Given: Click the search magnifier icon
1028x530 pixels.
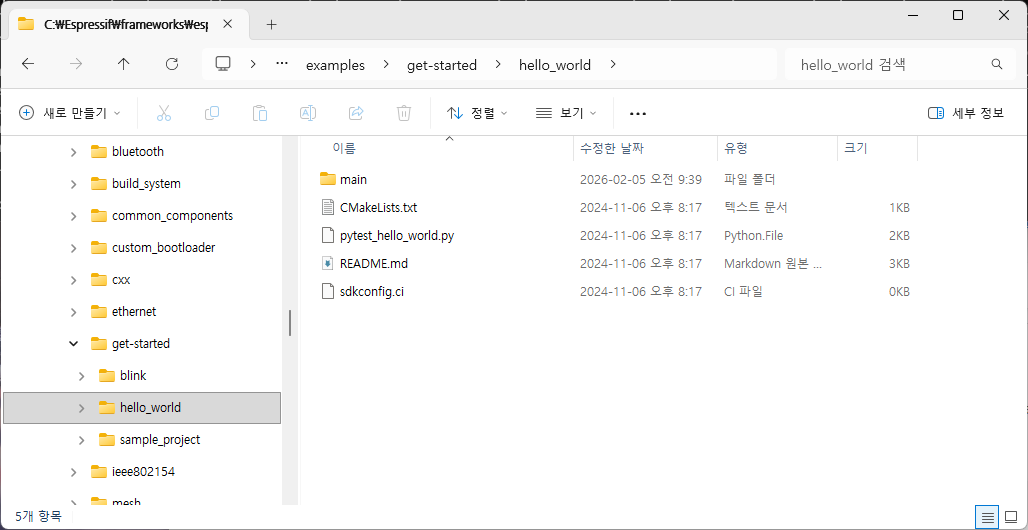Looking at the screenshot, I should (997, 64).
